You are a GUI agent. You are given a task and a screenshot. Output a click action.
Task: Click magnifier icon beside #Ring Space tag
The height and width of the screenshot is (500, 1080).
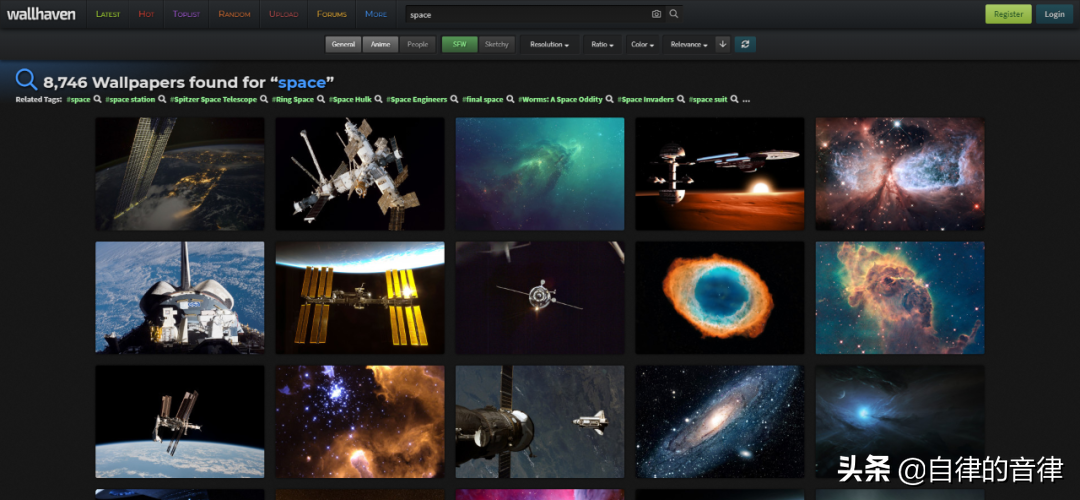click(321, 99)
